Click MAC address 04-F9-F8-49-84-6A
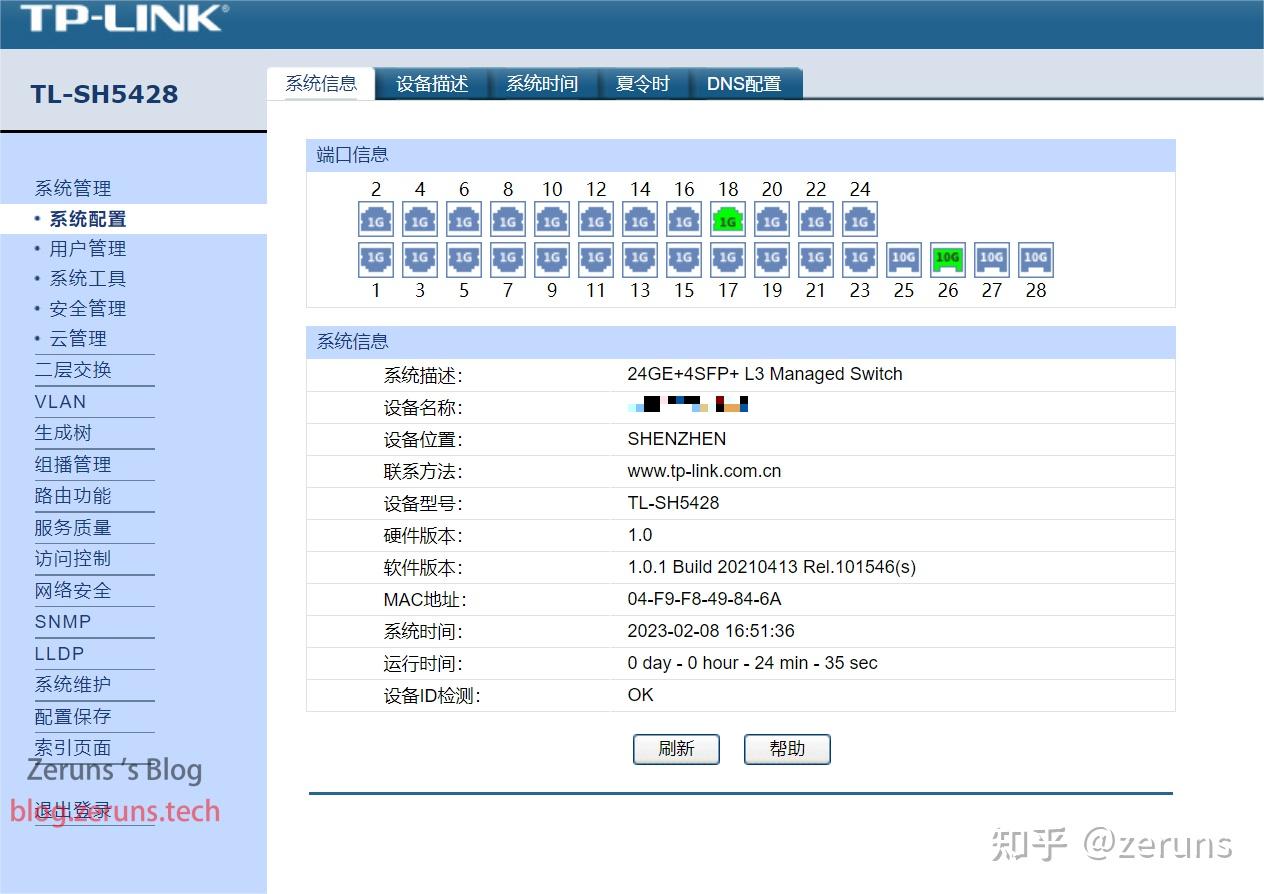The image size is (1264, 894). pyautogui.click(x=704, y=599)
